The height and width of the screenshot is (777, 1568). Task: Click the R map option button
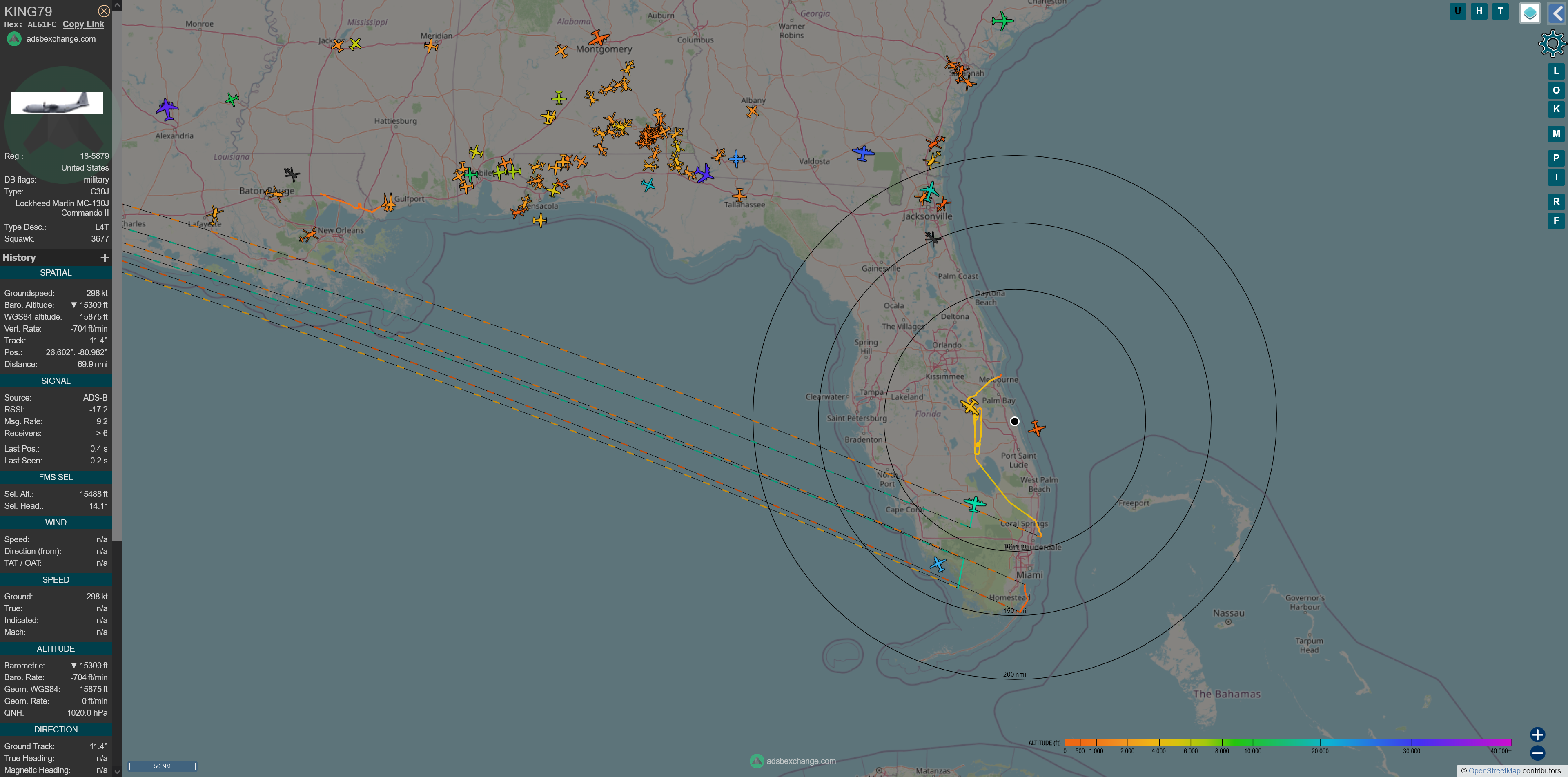click(x=1557, y=201)
